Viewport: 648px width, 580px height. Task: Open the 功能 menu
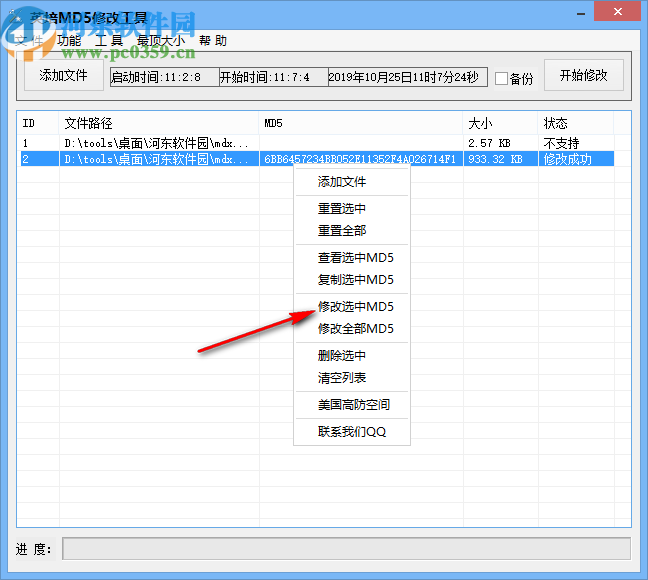pos(69,41)
